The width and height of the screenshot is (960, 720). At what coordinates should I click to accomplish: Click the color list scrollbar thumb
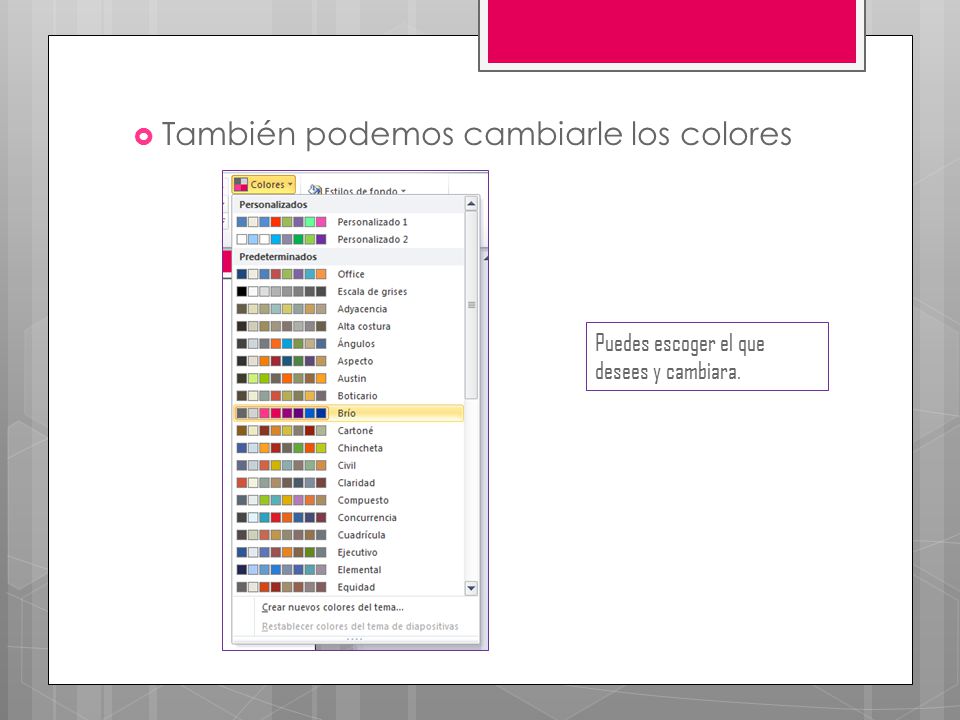pyautogui.click(x=471, y=305)
